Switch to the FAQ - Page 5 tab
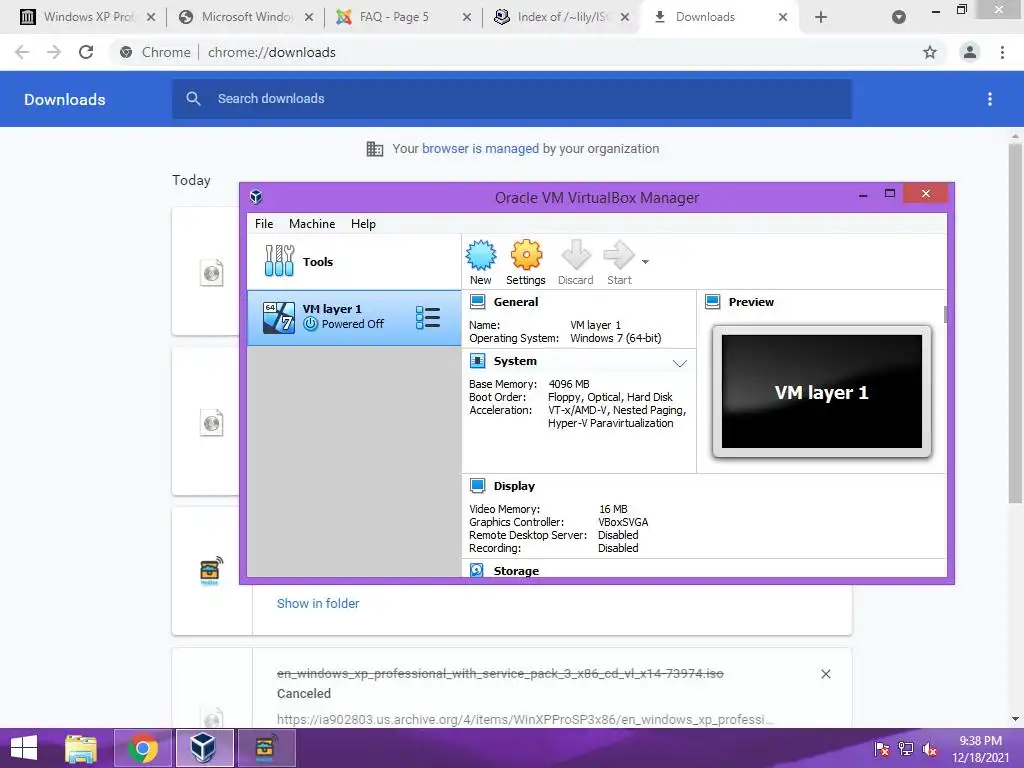 (x=394, y=17)
